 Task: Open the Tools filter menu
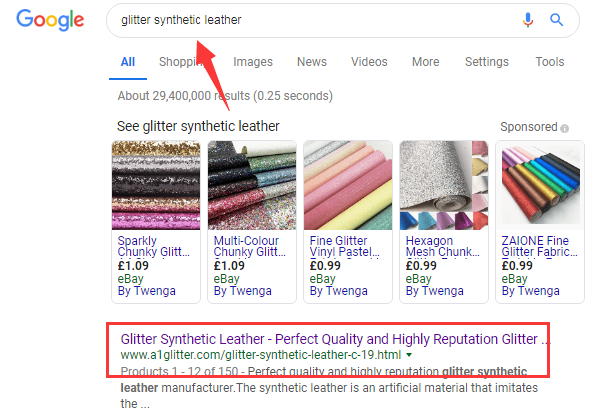point(549,62)
